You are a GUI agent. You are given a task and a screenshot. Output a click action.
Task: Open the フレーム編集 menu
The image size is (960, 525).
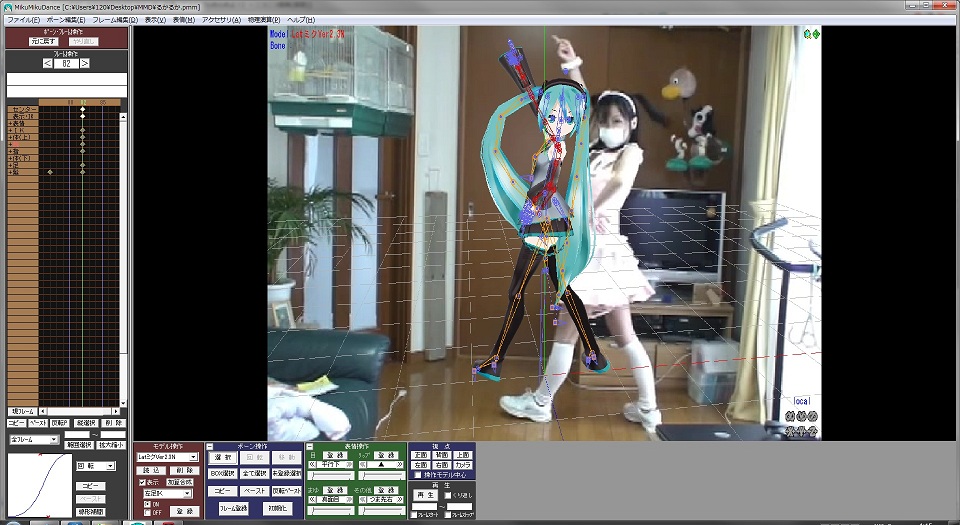pos(115,20)
